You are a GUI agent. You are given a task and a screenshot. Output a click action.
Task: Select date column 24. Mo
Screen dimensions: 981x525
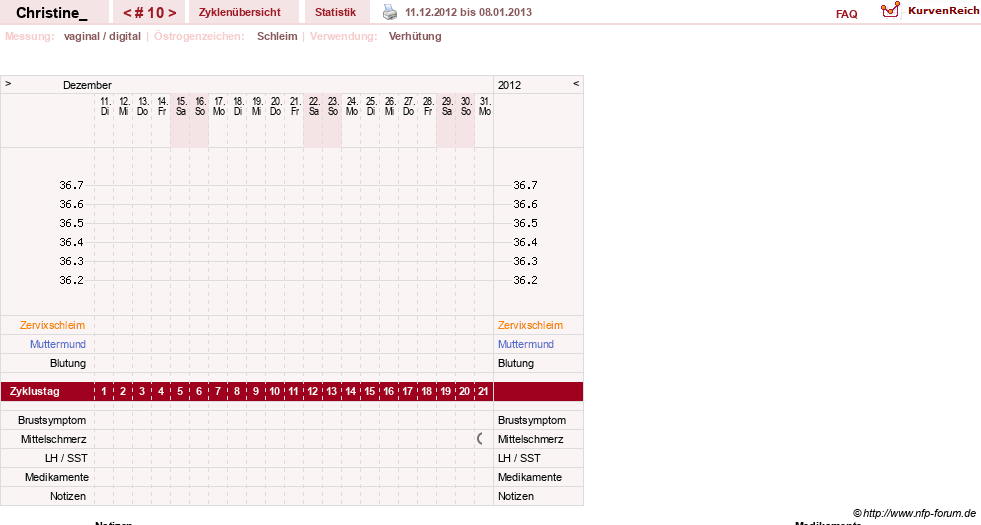(x=352, y=106)
